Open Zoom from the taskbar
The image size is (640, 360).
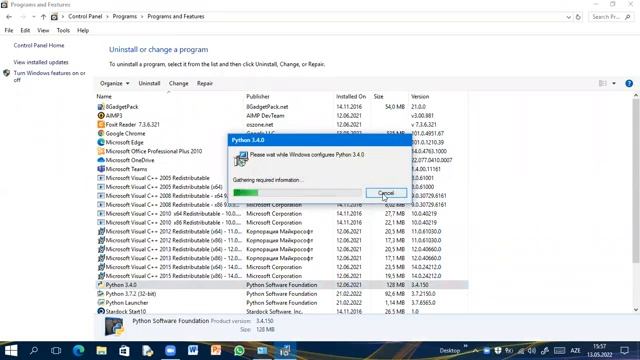(170, 351)
